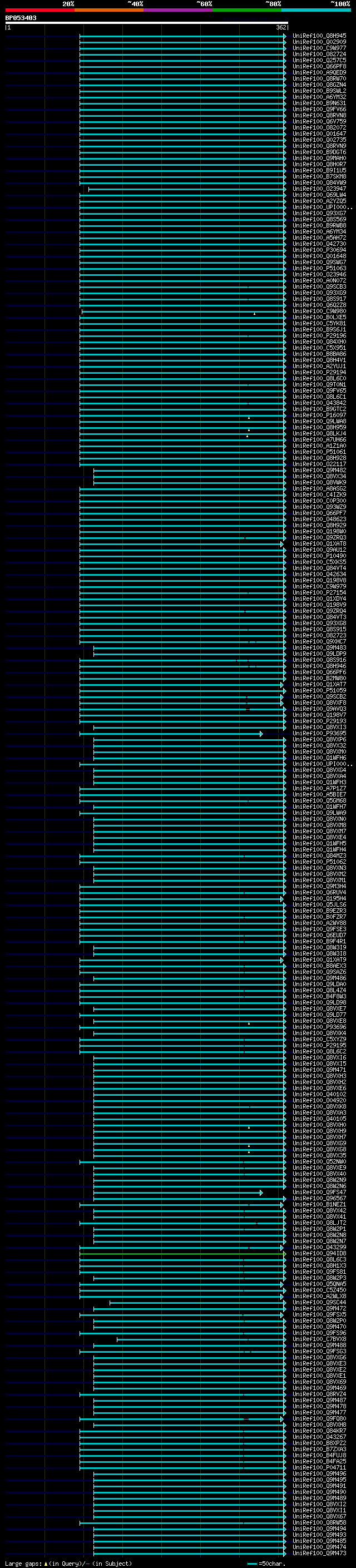This screenshot has height=1568, width=356.
Task: Select hit label UniRef100_C7BVX8
Action: [x=319, y=1339]
